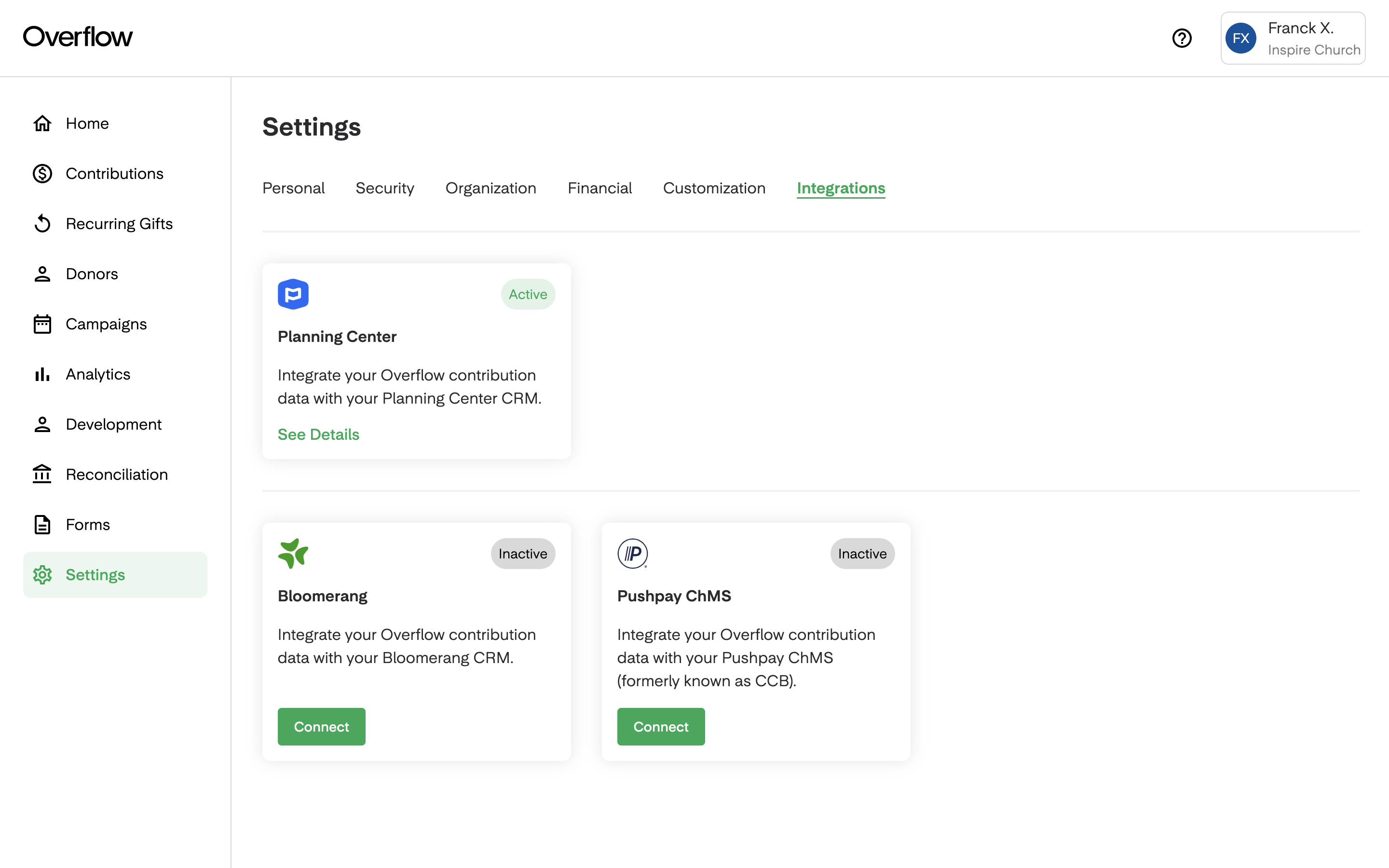Click the Reconciliation bank icon

42,474
